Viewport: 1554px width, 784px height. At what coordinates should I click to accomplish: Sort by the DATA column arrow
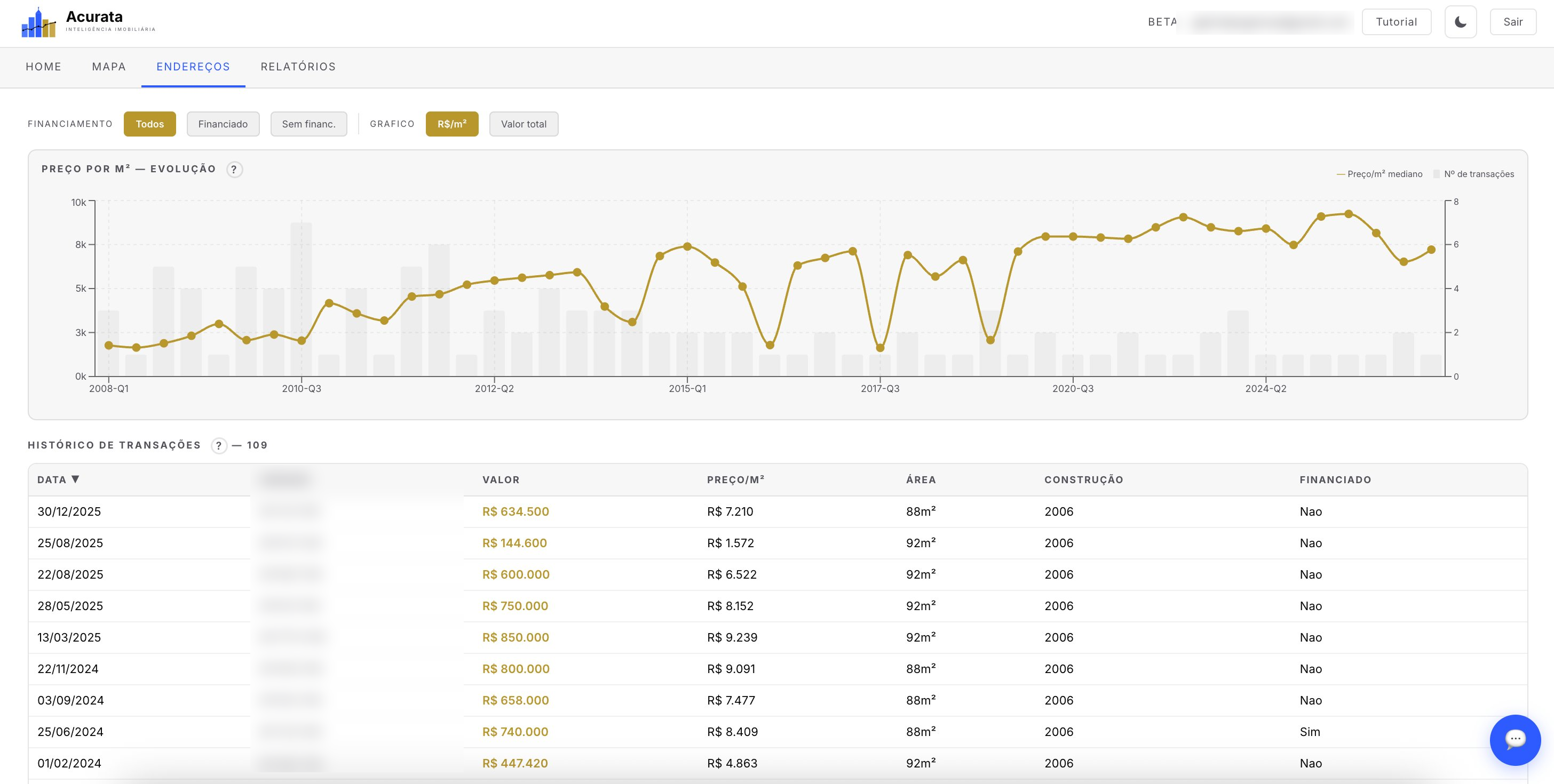(75, 479)
